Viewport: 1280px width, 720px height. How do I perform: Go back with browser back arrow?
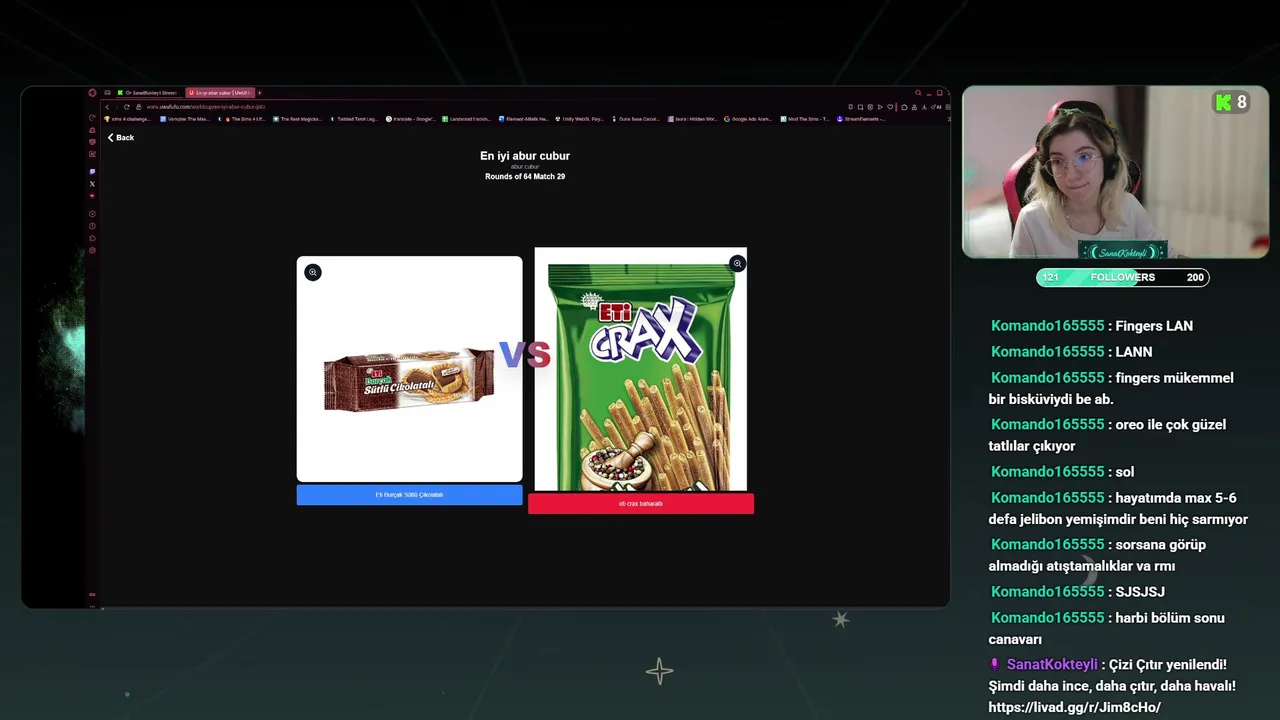[x=107, y=106]
